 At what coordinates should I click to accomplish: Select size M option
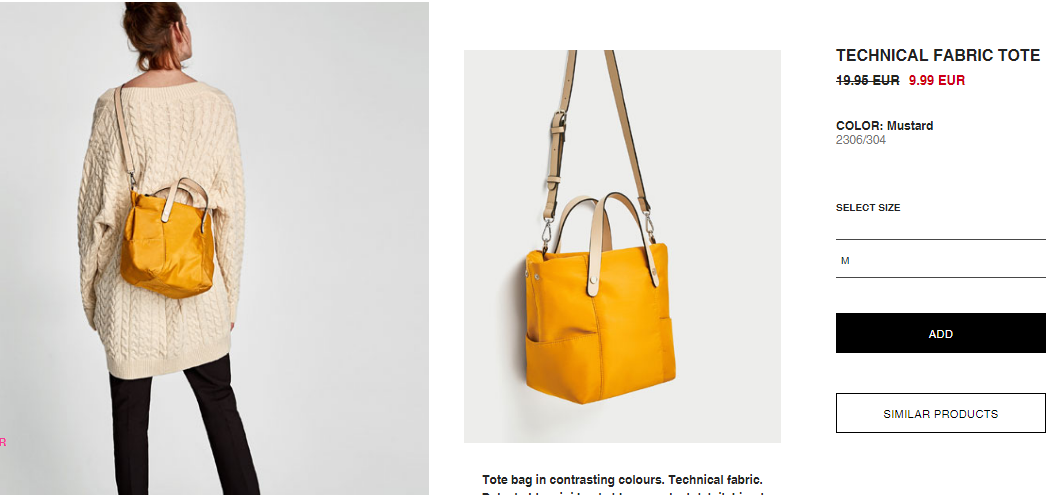tap(941, 260)
